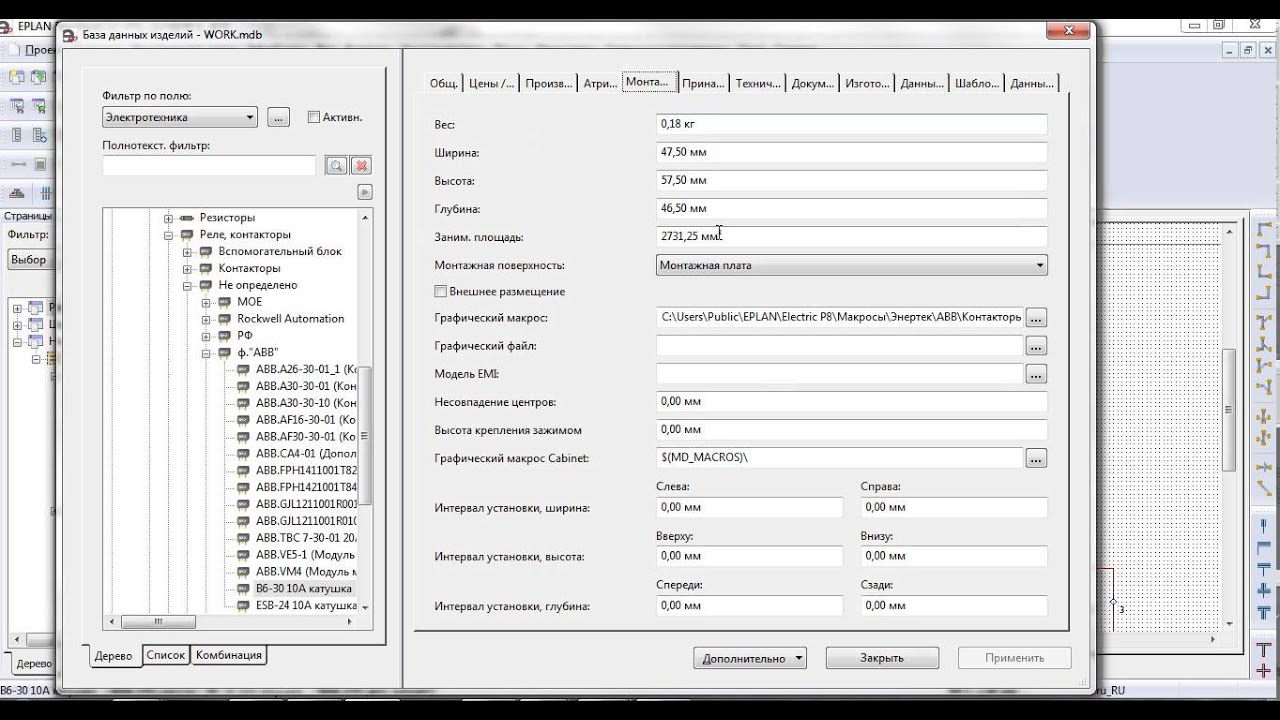Switch to the Список view tab
Screen dimensions: 1280x720
point(166,655)
